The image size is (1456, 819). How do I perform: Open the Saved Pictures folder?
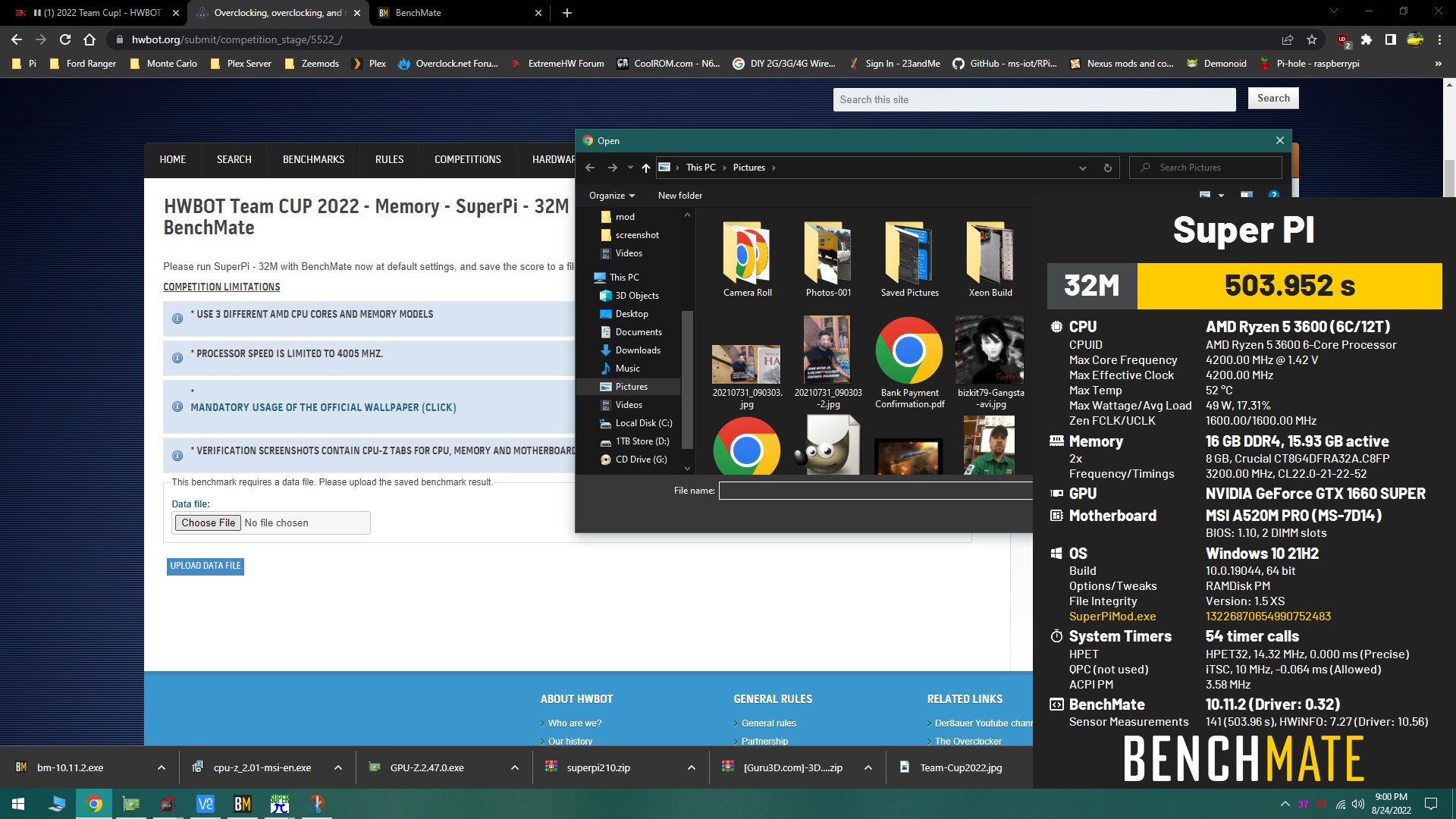pos(909,259)
